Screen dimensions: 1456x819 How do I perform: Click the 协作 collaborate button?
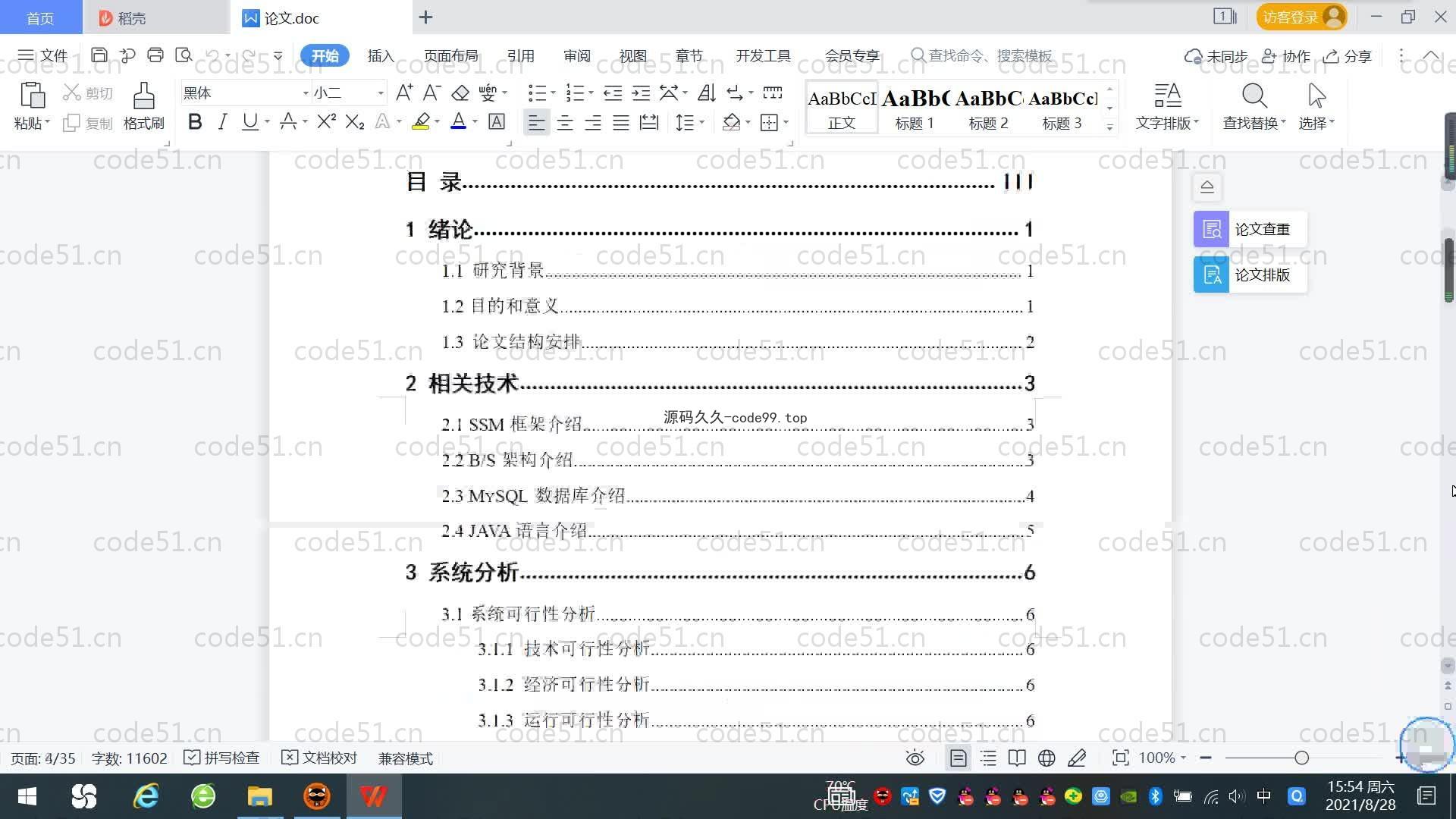click(x=1286, y=56)
